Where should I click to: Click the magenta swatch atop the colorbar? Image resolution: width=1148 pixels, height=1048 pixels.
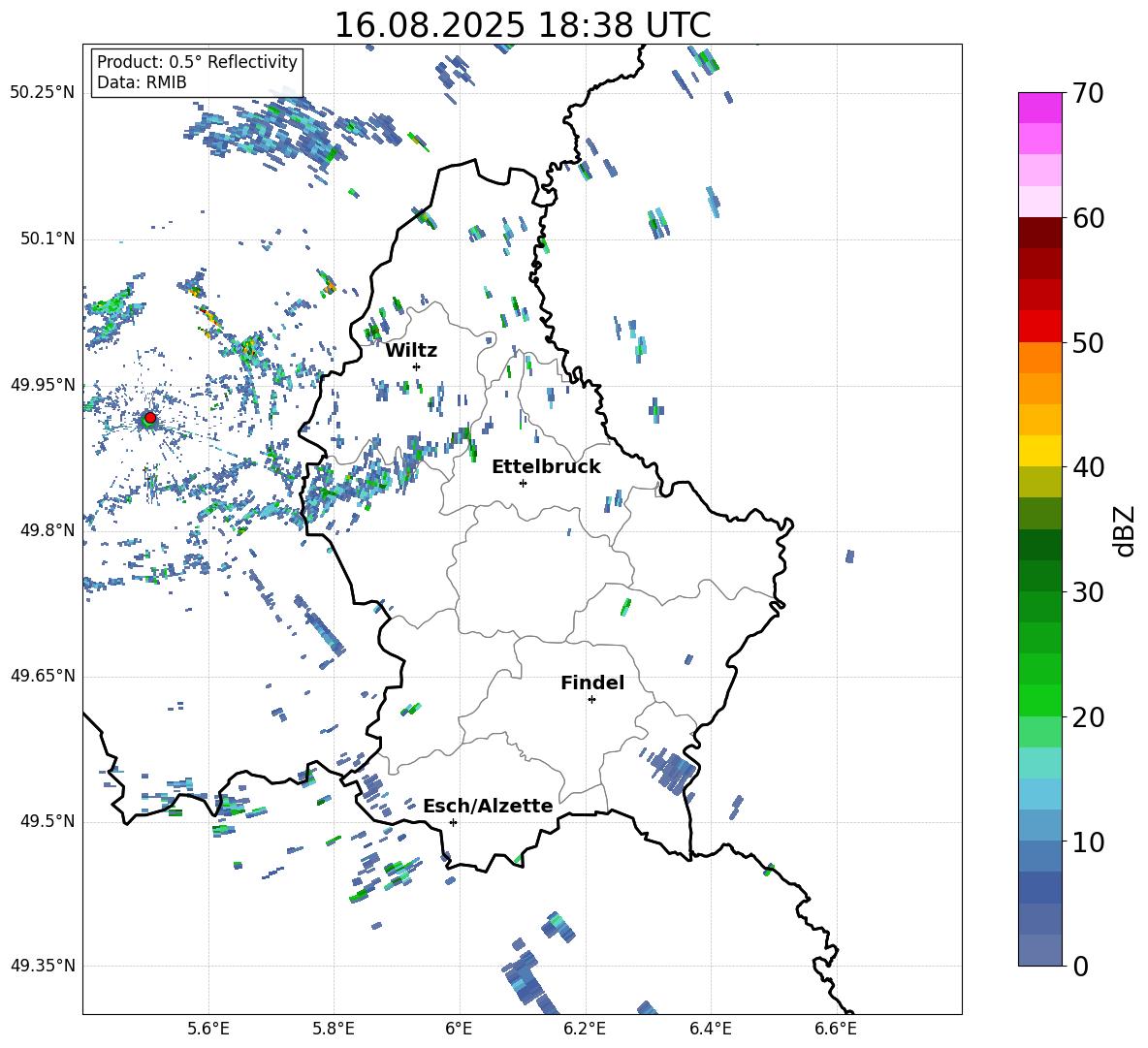coord(1040,108)
